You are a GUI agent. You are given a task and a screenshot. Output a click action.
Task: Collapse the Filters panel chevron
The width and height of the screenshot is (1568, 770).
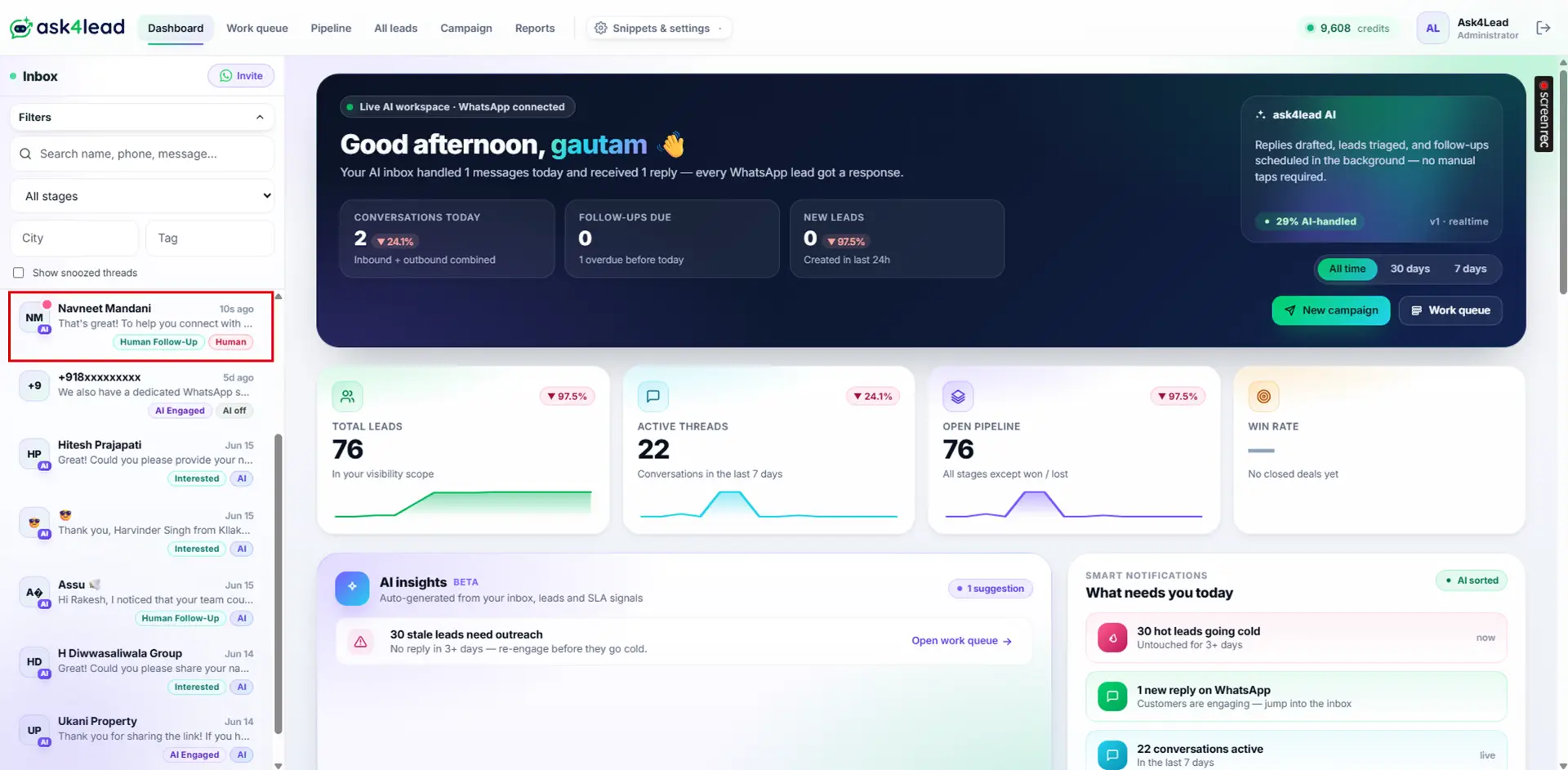tap(260, 117)
